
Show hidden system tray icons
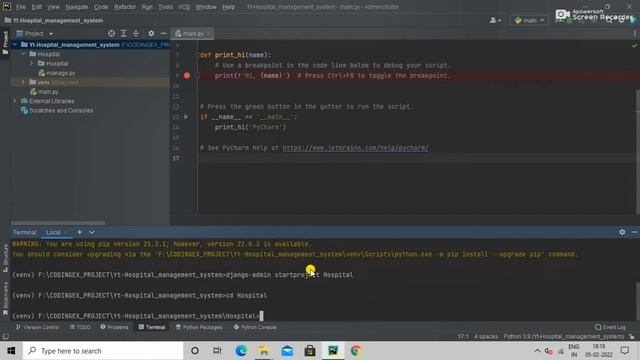[x=537, y=351]
